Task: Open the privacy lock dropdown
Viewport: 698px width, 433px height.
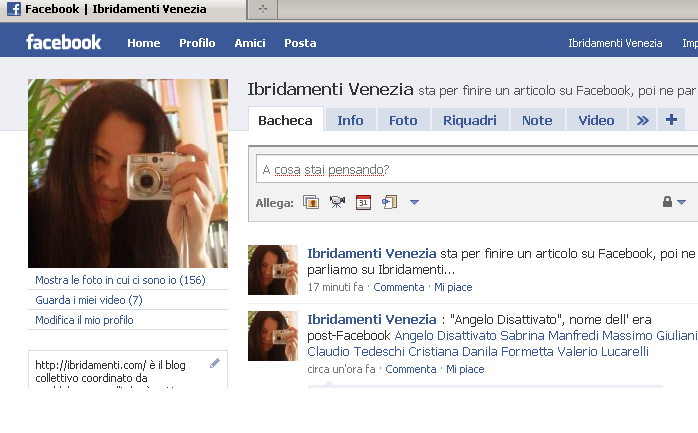Action: [x=674, y=202]
